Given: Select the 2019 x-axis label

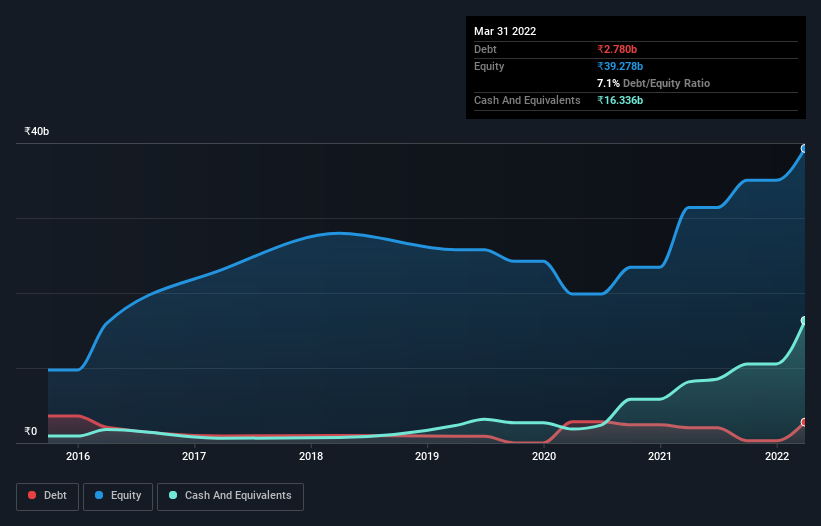Looking at the screenshot, I should click(427, 456).
